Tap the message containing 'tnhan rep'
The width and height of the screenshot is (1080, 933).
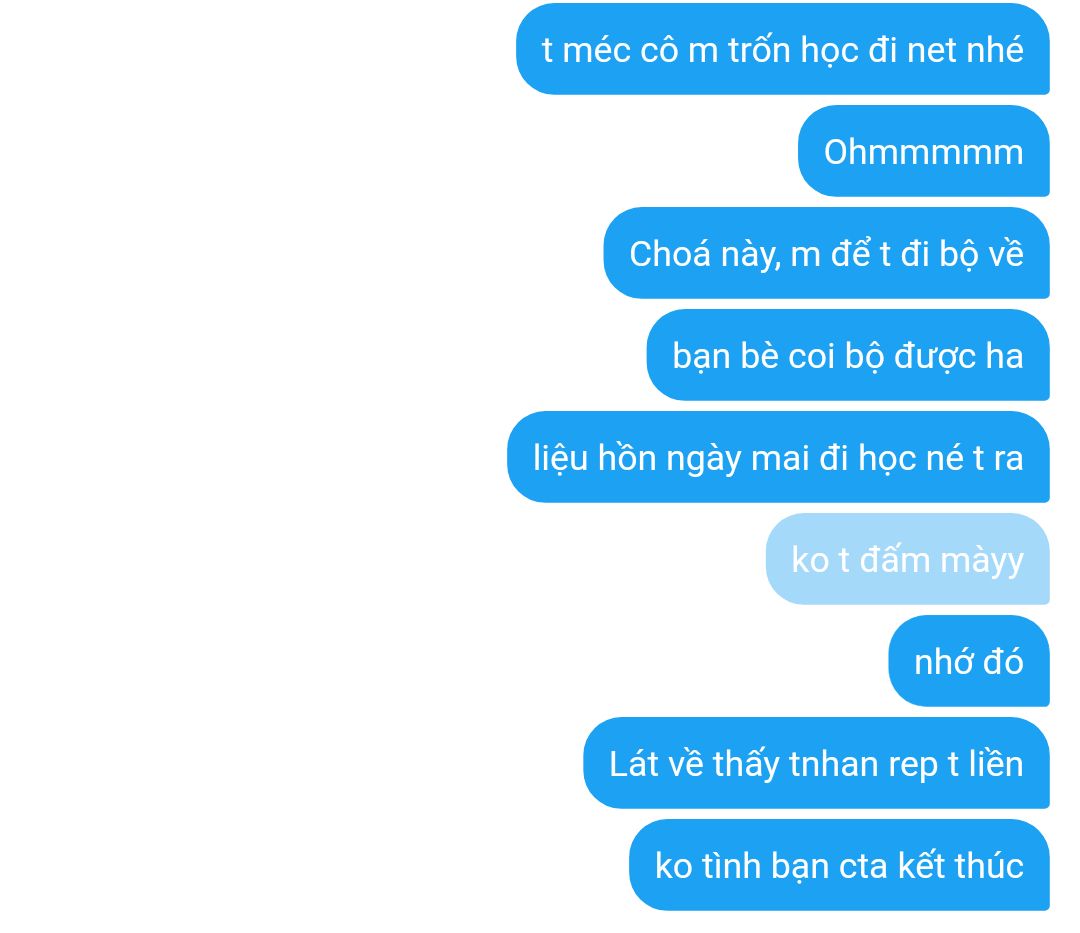(x=816, y=762)
